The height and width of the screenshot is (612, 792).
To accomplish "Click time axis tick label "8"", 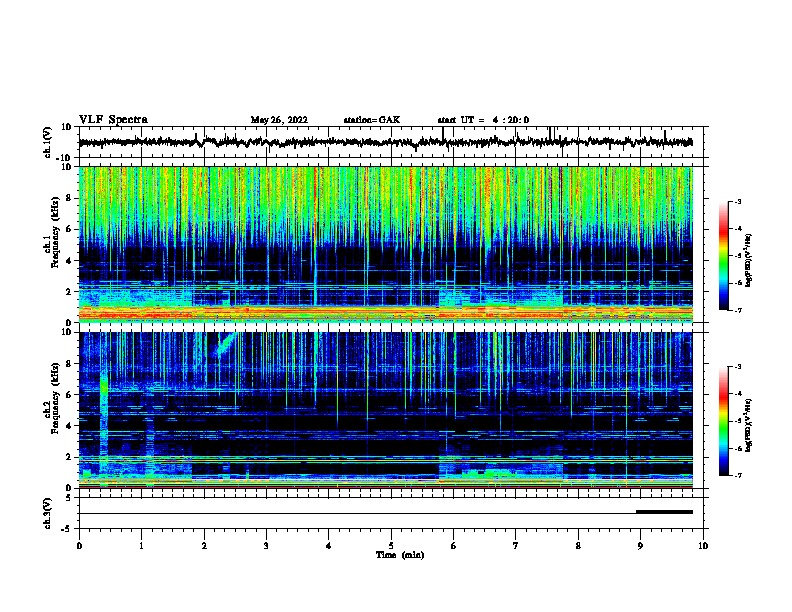I will [x=578, y=546].
